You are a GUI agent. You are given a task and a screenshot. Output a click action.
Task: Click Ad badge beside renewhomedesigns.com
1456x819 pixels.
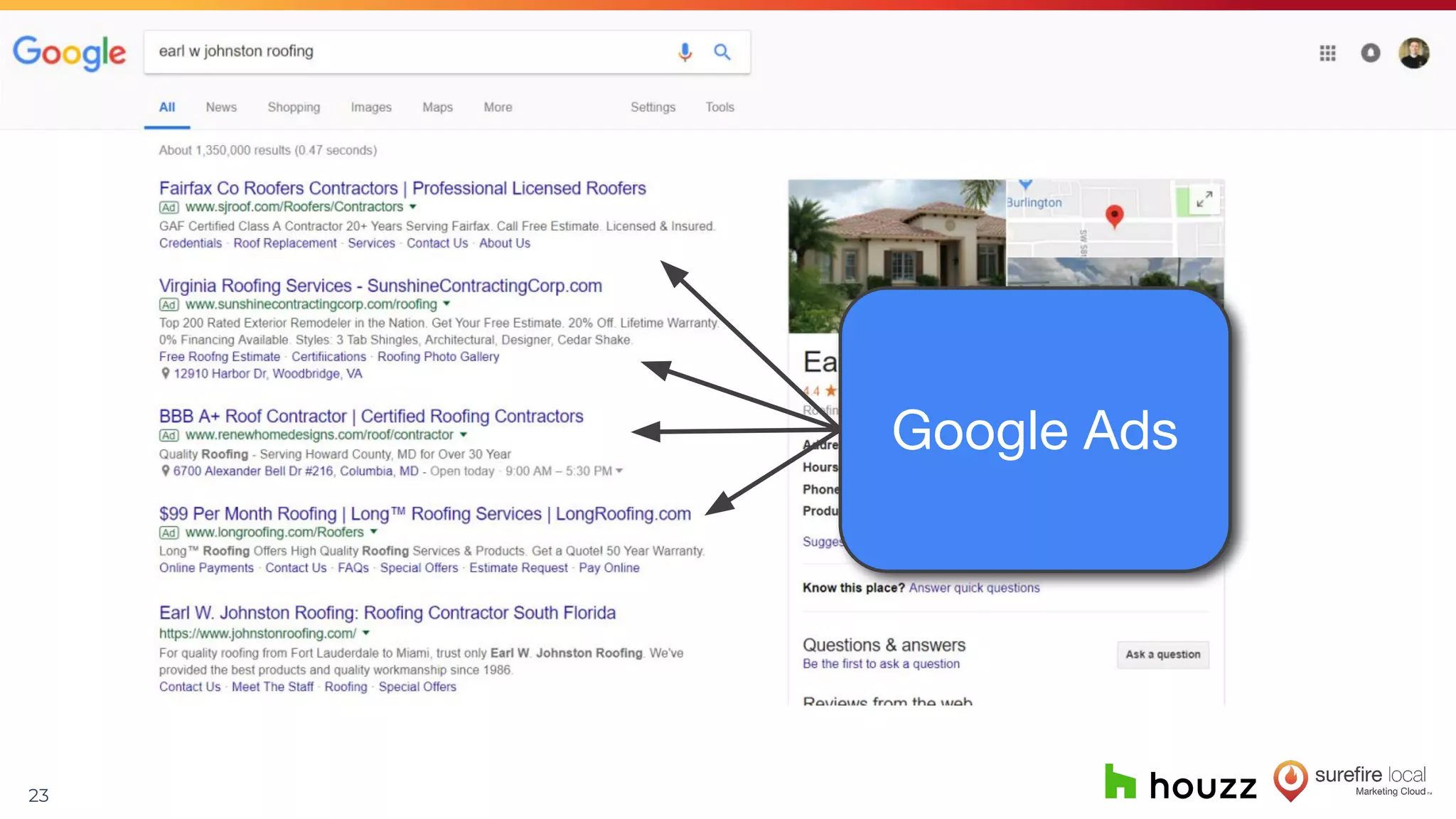pos(168,435)
